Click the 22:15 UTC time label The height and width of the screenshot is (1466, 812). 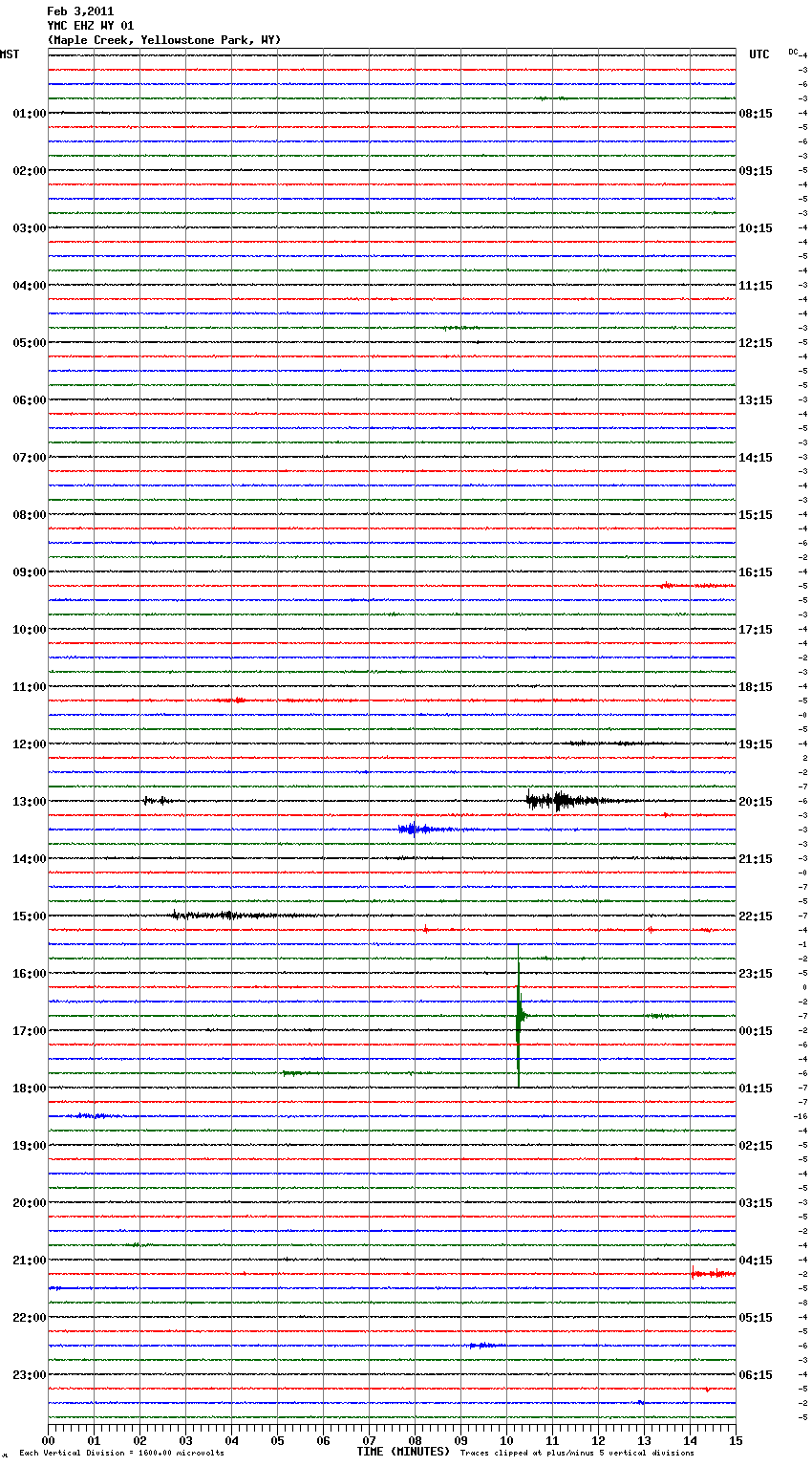pyautogui.click(x=756, y=916)
